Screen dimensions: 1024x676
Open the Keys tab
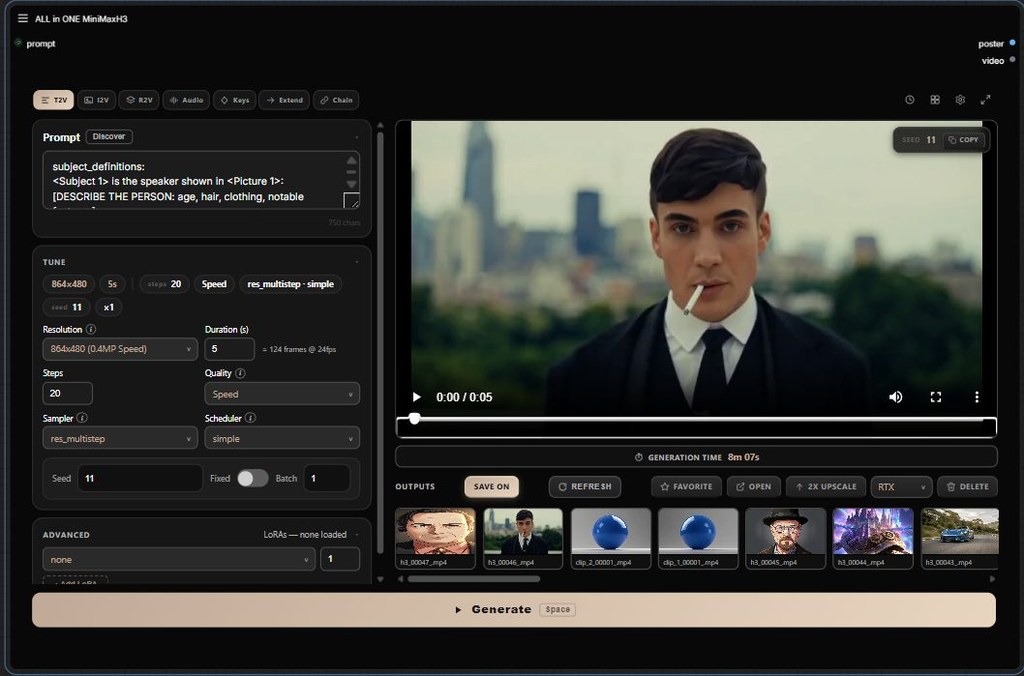[x=234, y=100]
